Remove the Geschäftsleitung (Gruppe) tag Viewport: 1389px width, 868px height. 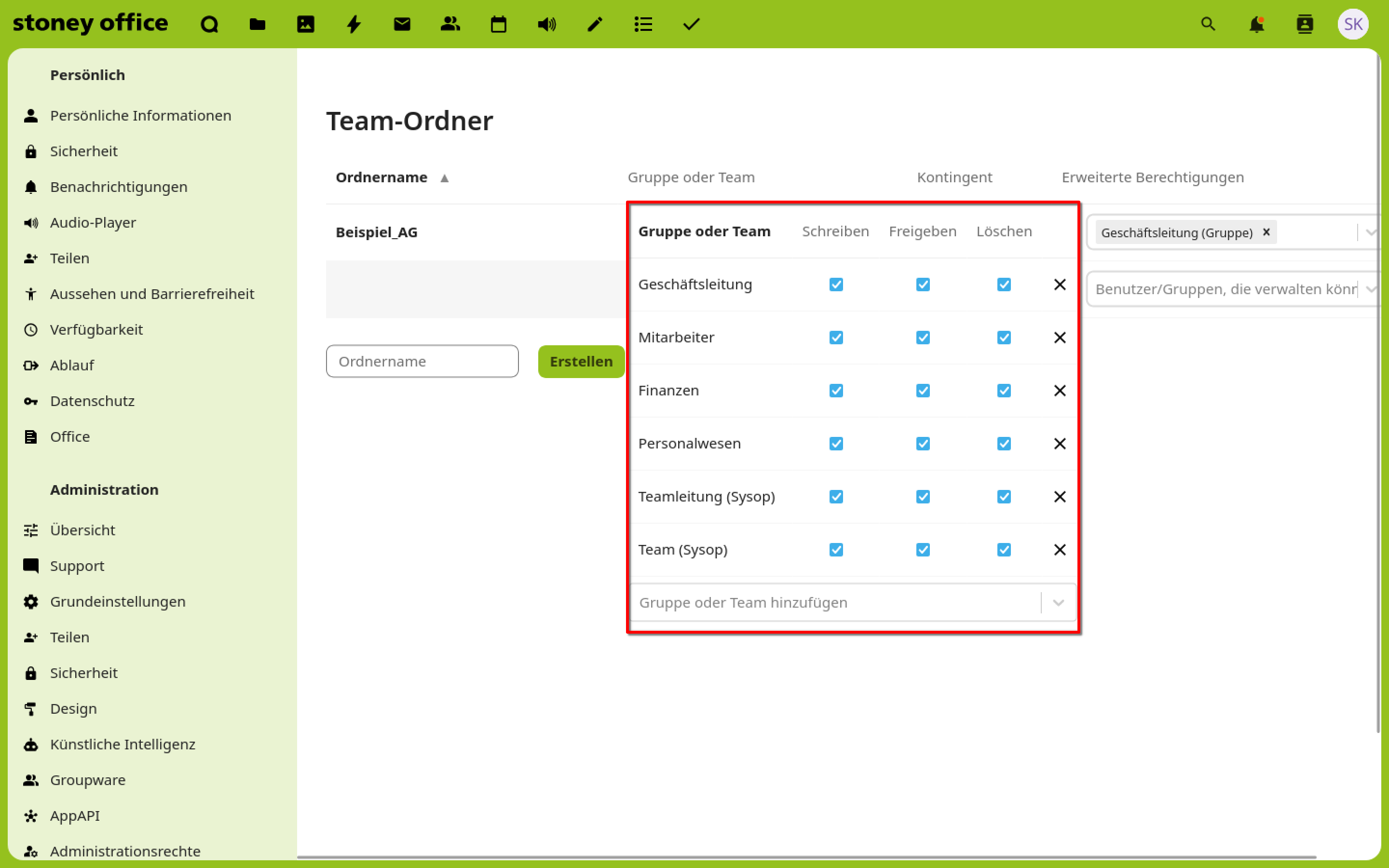pos(1266,232)
